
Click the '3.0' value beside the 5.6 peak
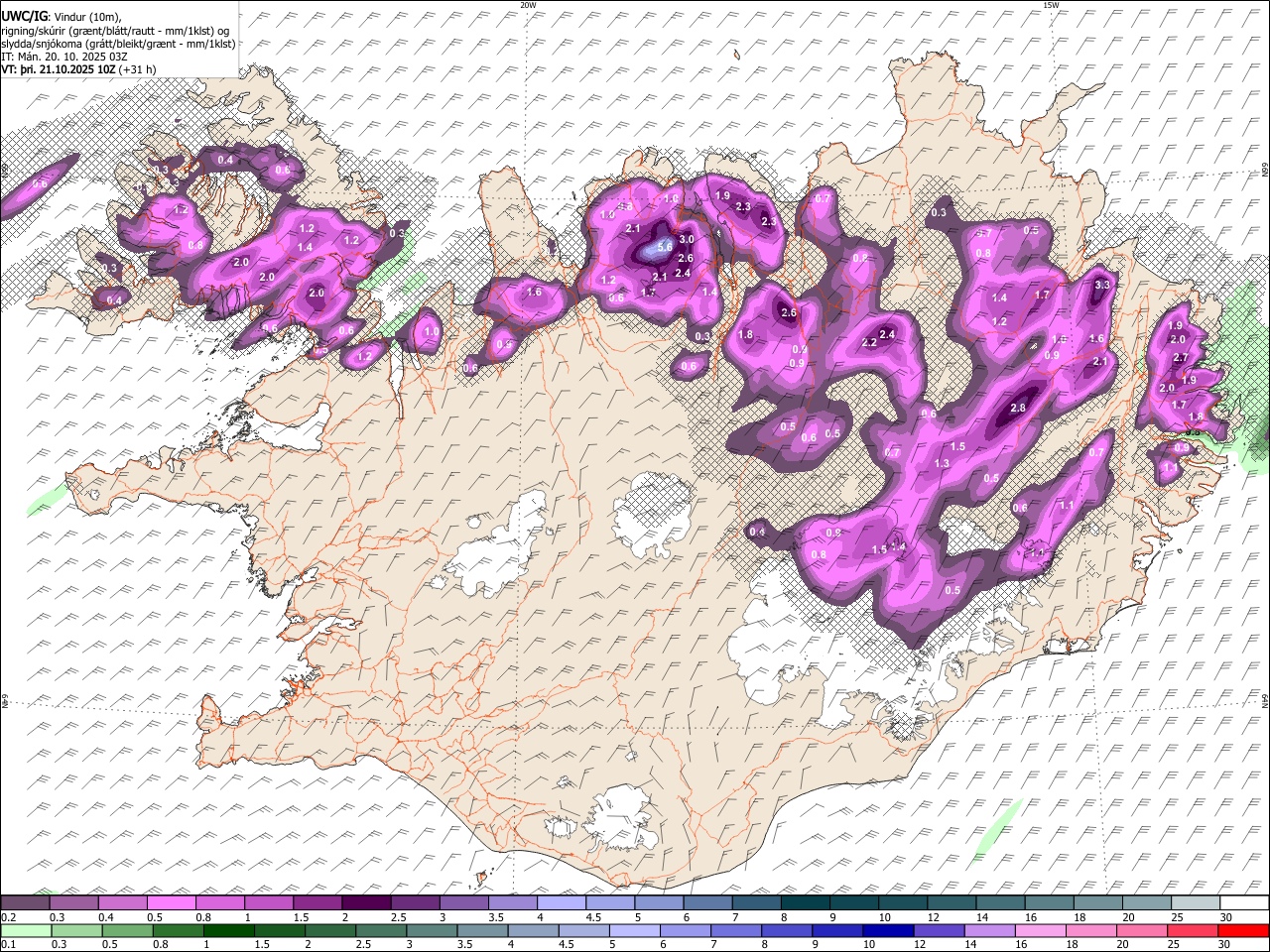click(686, 240)
